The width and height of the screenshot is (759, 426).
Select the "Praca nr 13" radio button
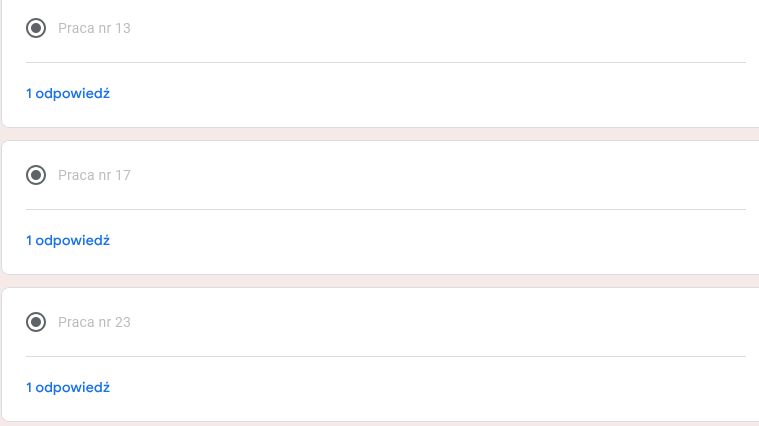pos(36,28)
